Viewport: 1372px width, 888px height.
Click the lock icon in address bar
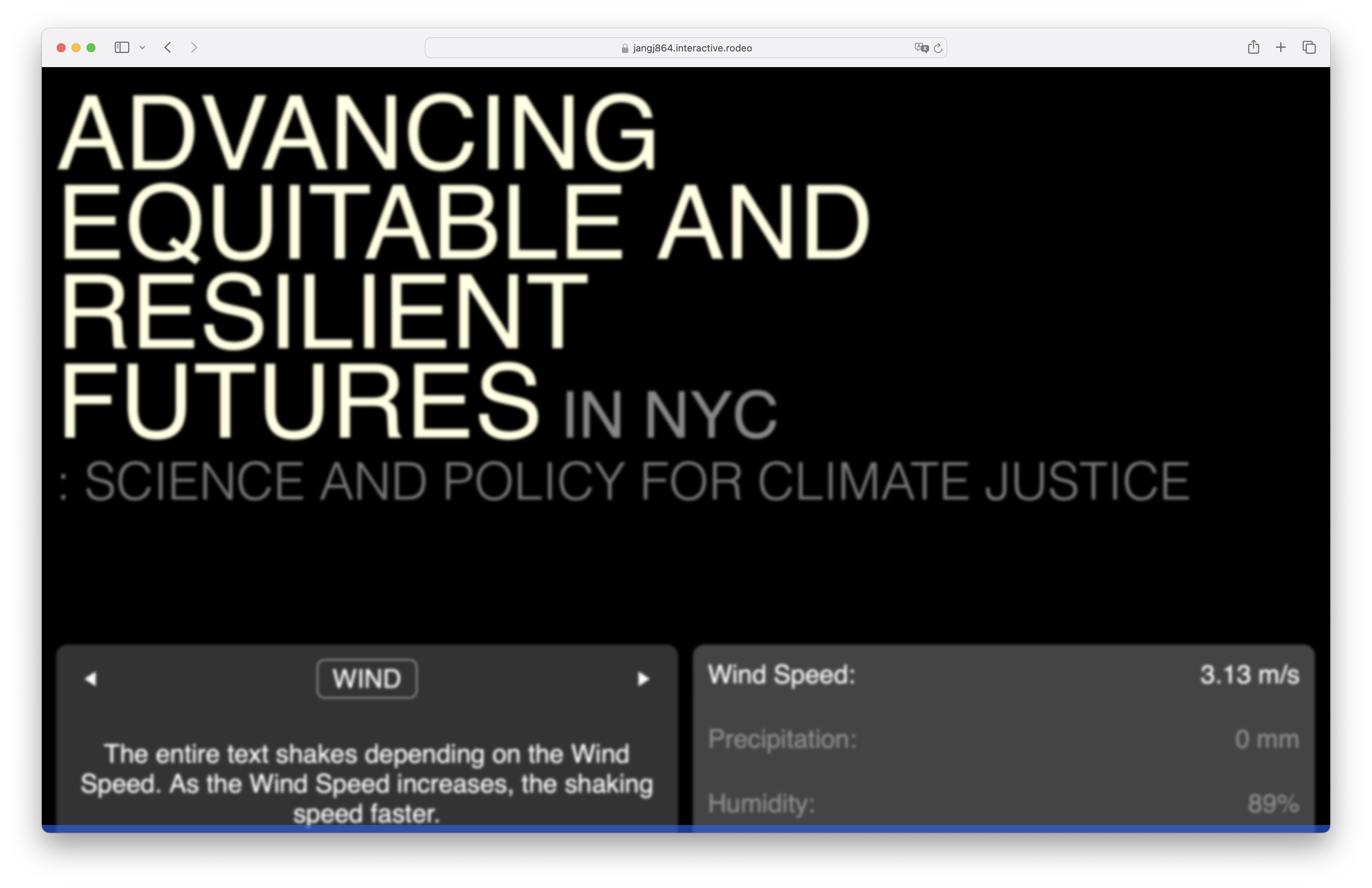pos(624,48)
